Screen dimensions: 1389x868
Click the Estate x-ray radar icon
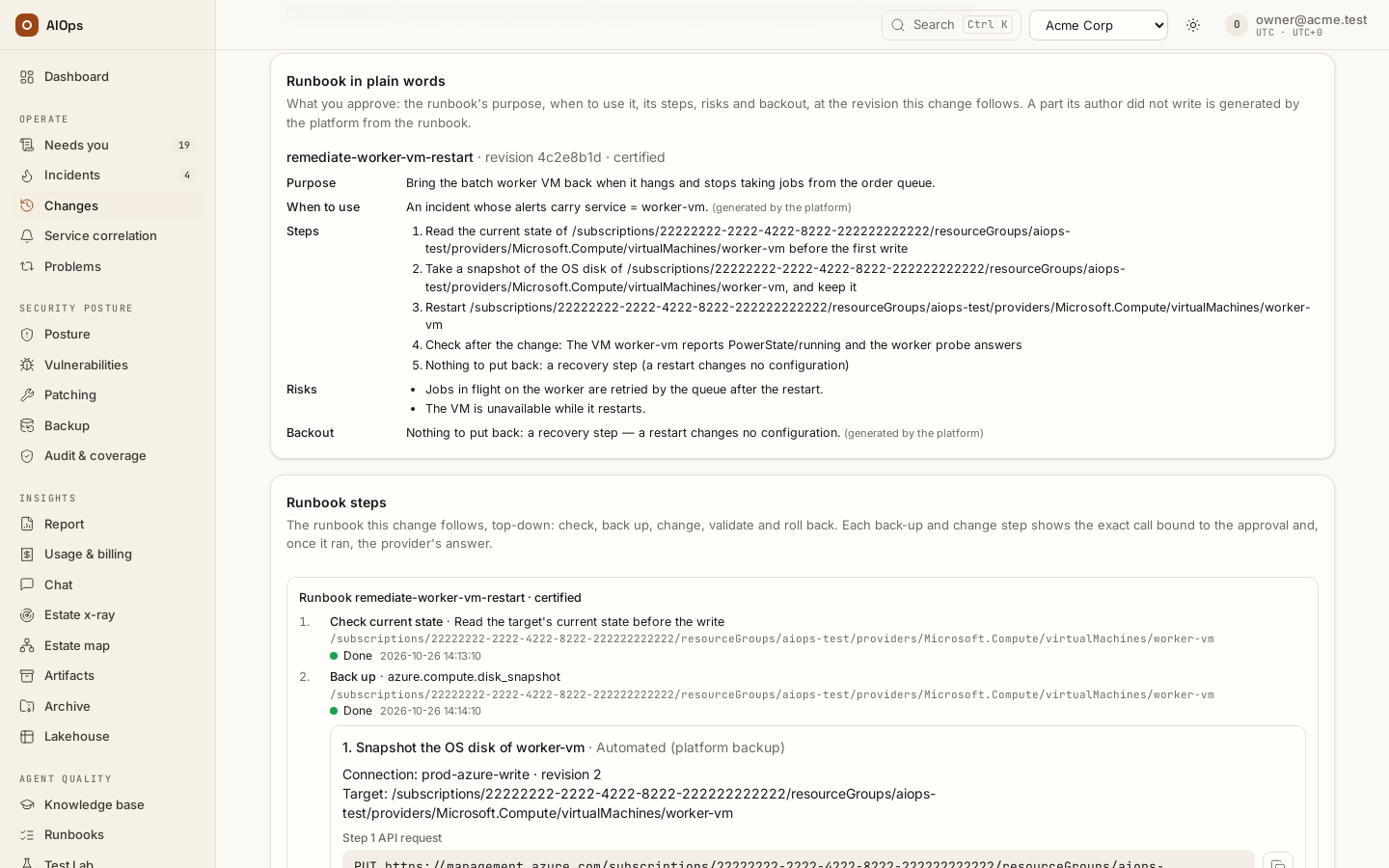(x=27, y=615)
